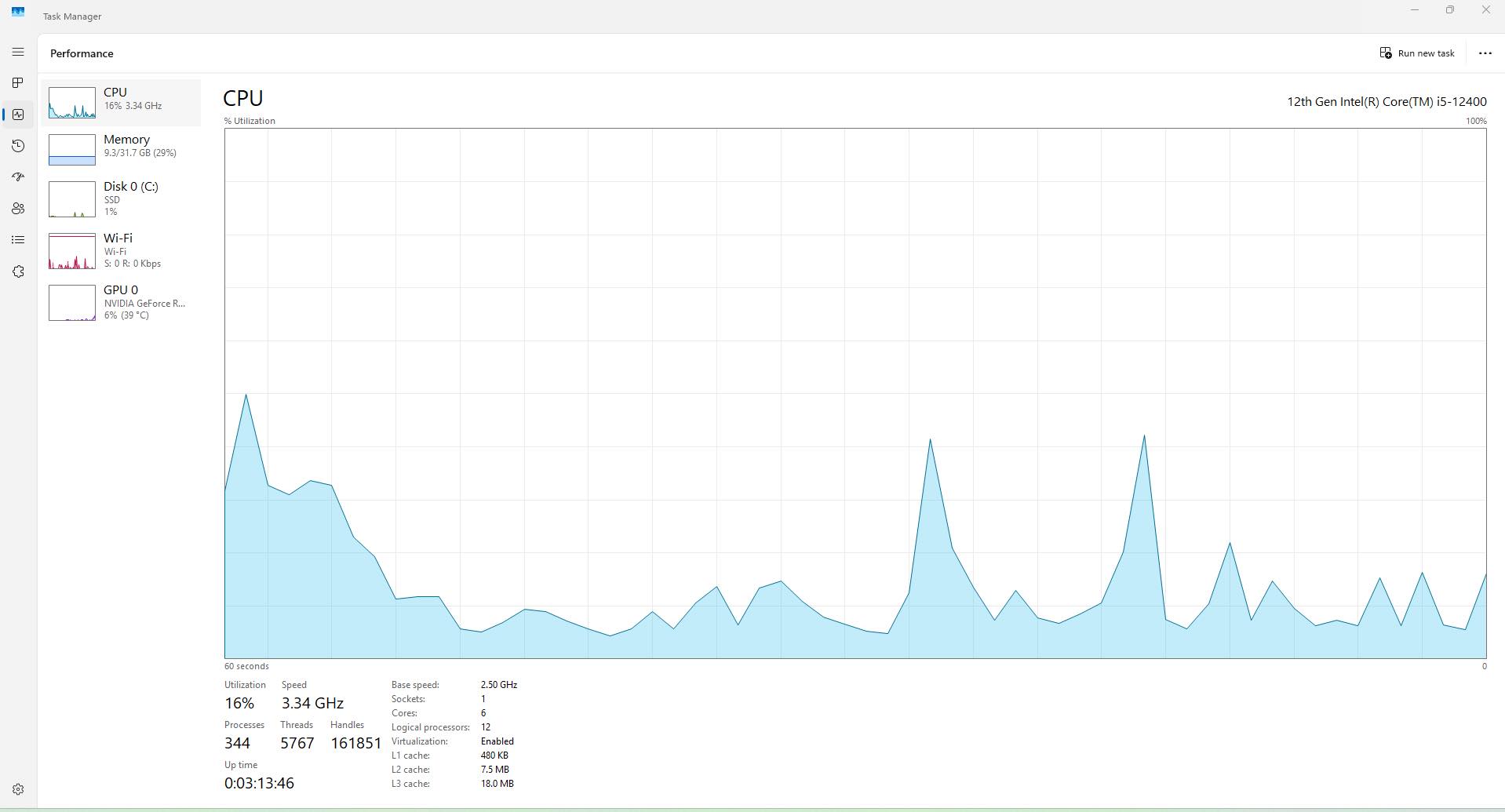This screenshot has width=1505, height=812.
Task: Open the Details page icon
Action: coord(18,240)
